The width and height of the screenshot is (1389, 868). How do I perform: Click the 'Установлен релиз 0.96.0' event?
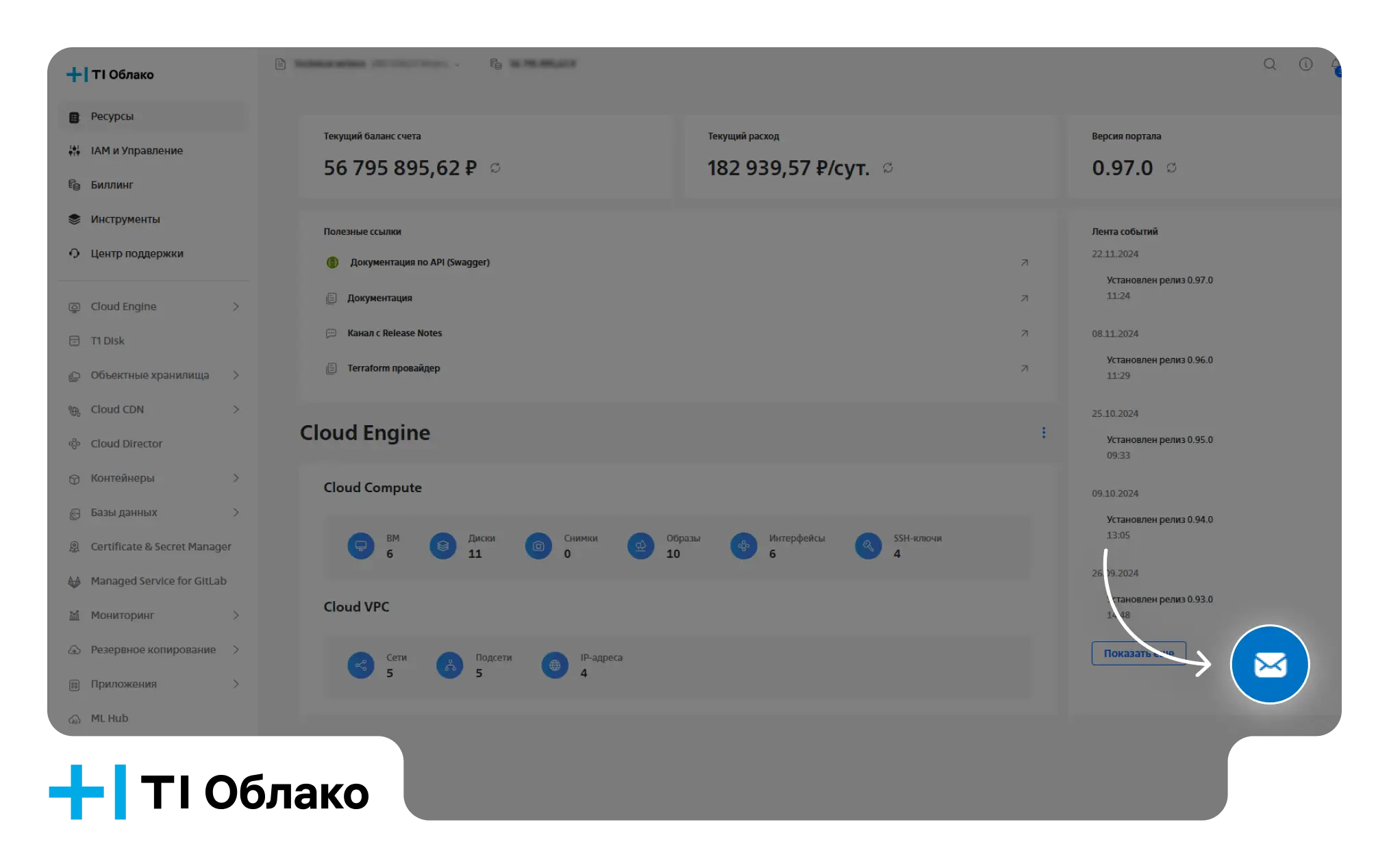(1160, 360)
